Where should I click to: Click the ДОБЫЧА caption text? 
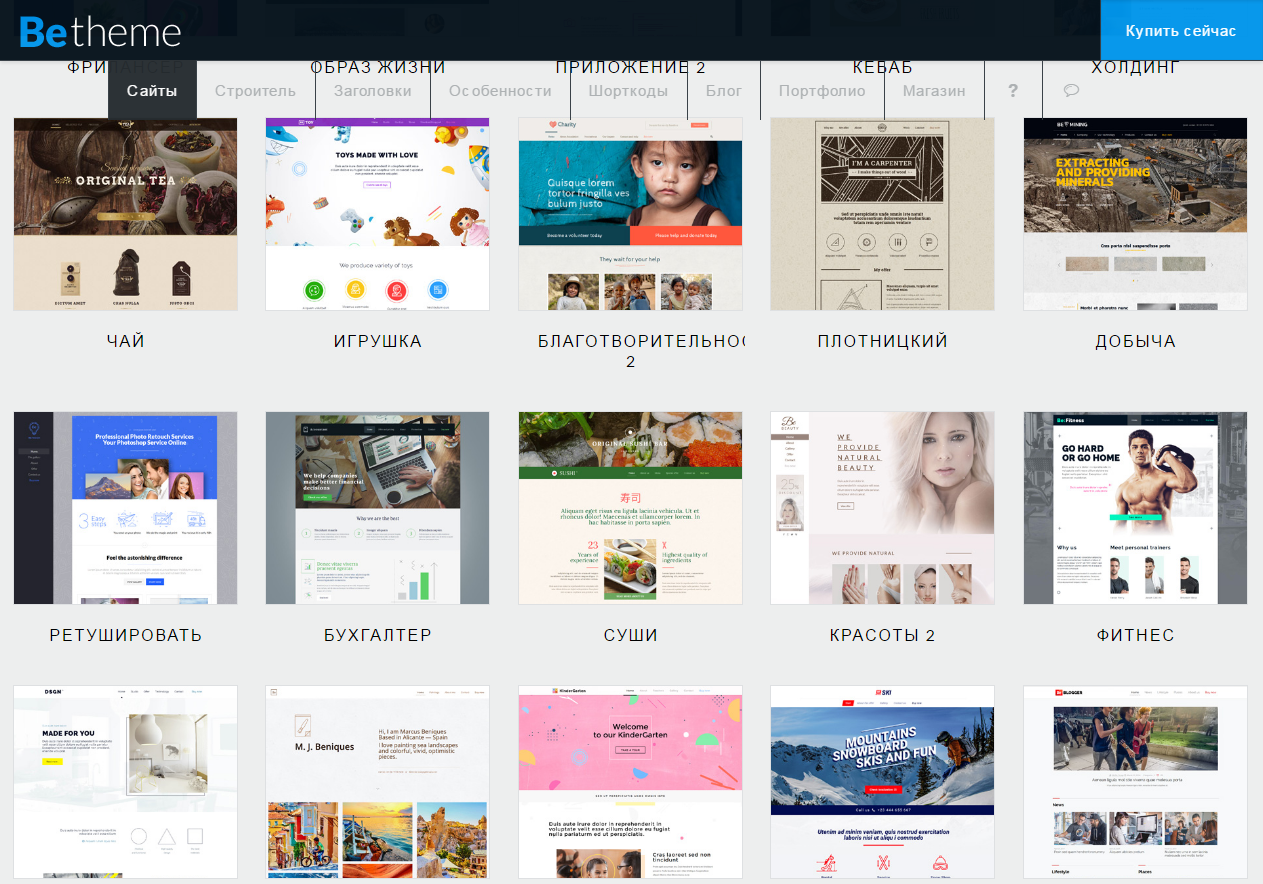tap(1135, 341)
